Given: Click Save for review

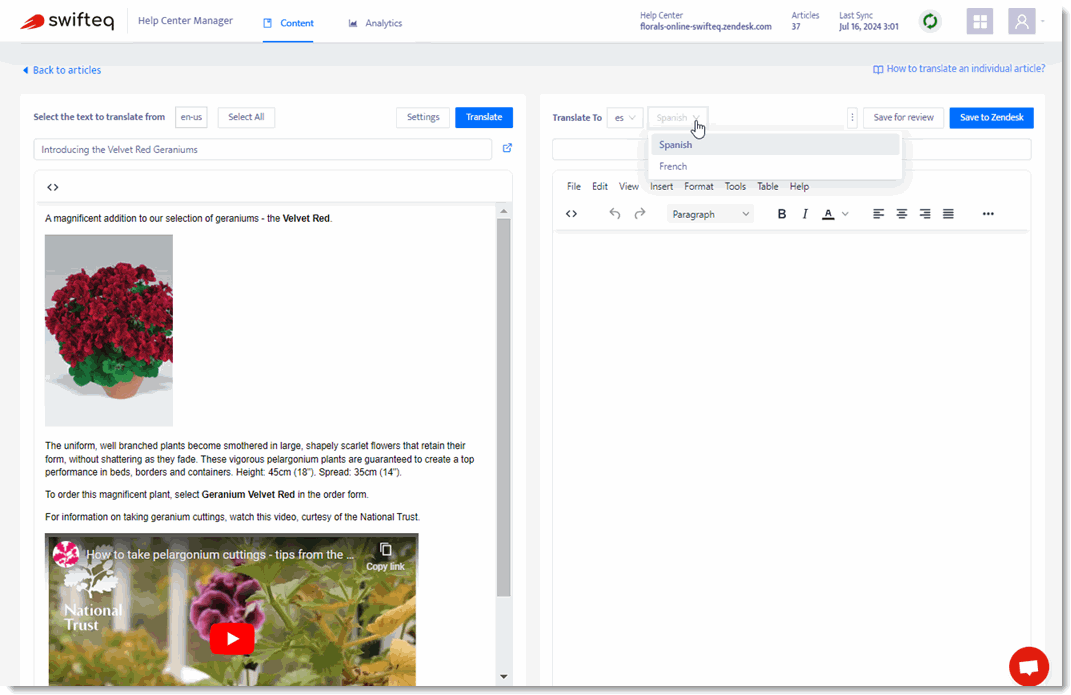Looking at the screenshot, I should [903, 117].
